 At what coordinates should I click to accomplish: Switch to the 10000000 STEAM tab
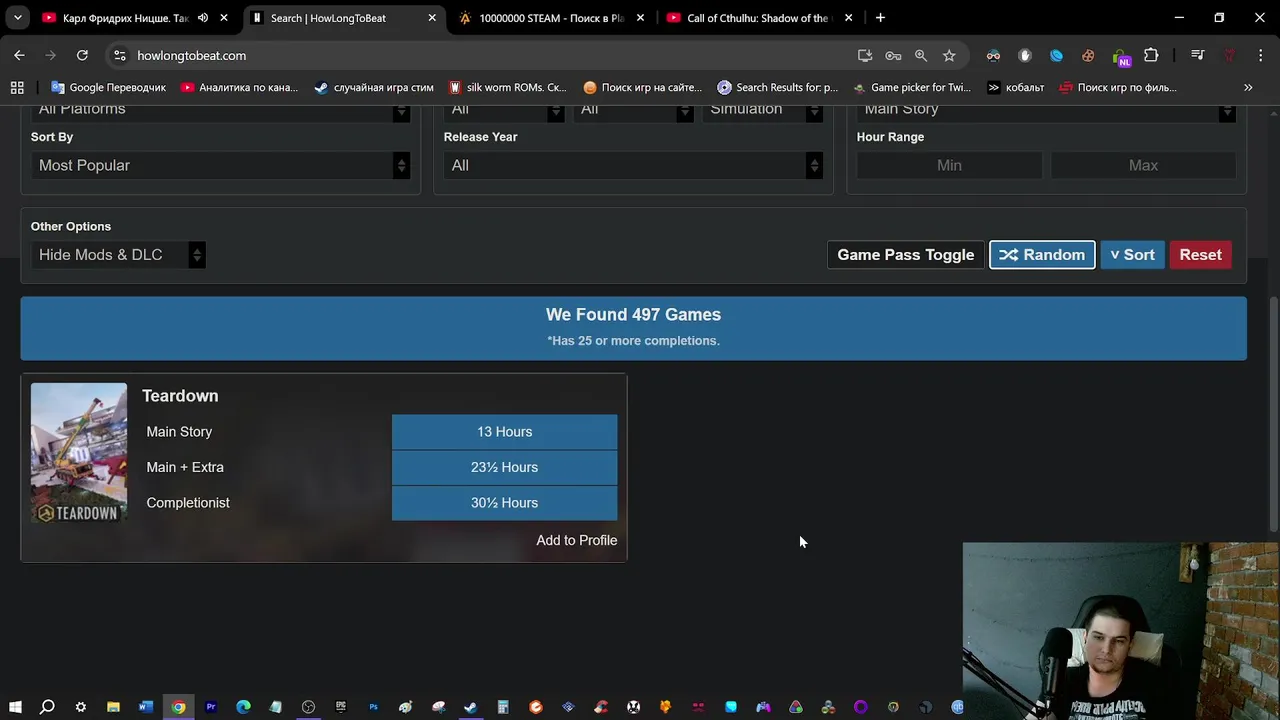point(552,18)
